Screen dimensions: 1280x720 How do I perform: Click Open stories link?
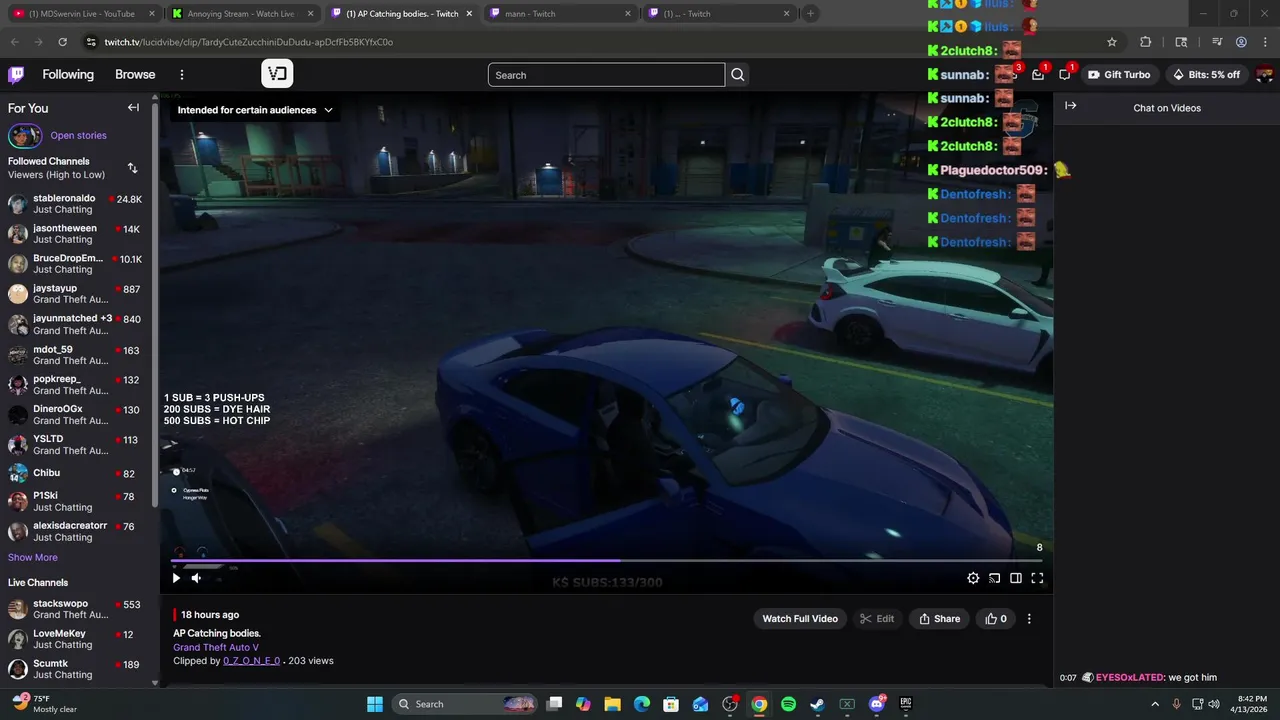[x=78, y=136]
